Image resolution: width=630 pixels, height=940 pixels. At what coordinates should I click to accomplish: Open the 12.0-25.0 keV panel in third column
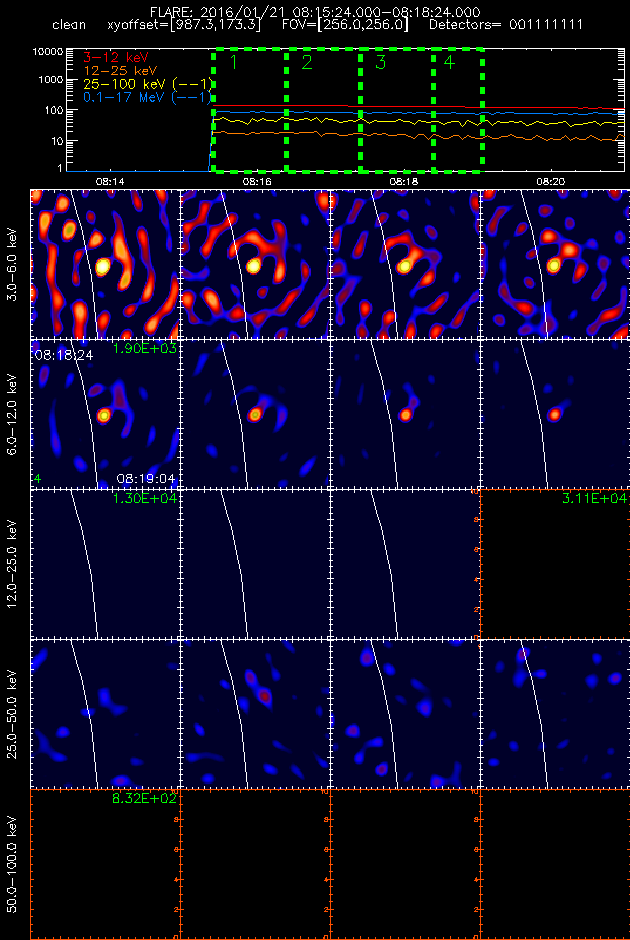pos(405,564)
